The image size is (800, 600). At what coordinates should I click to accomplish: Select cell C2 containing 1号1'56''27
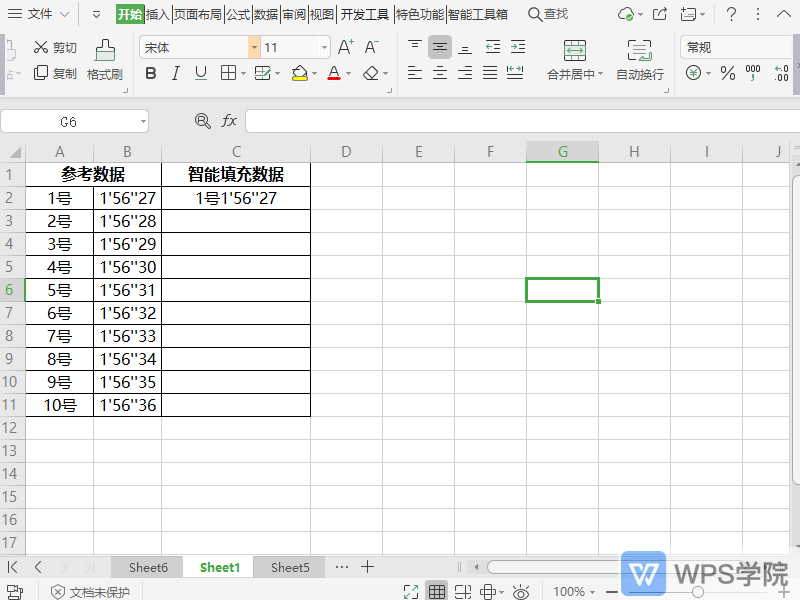[236, 198]
